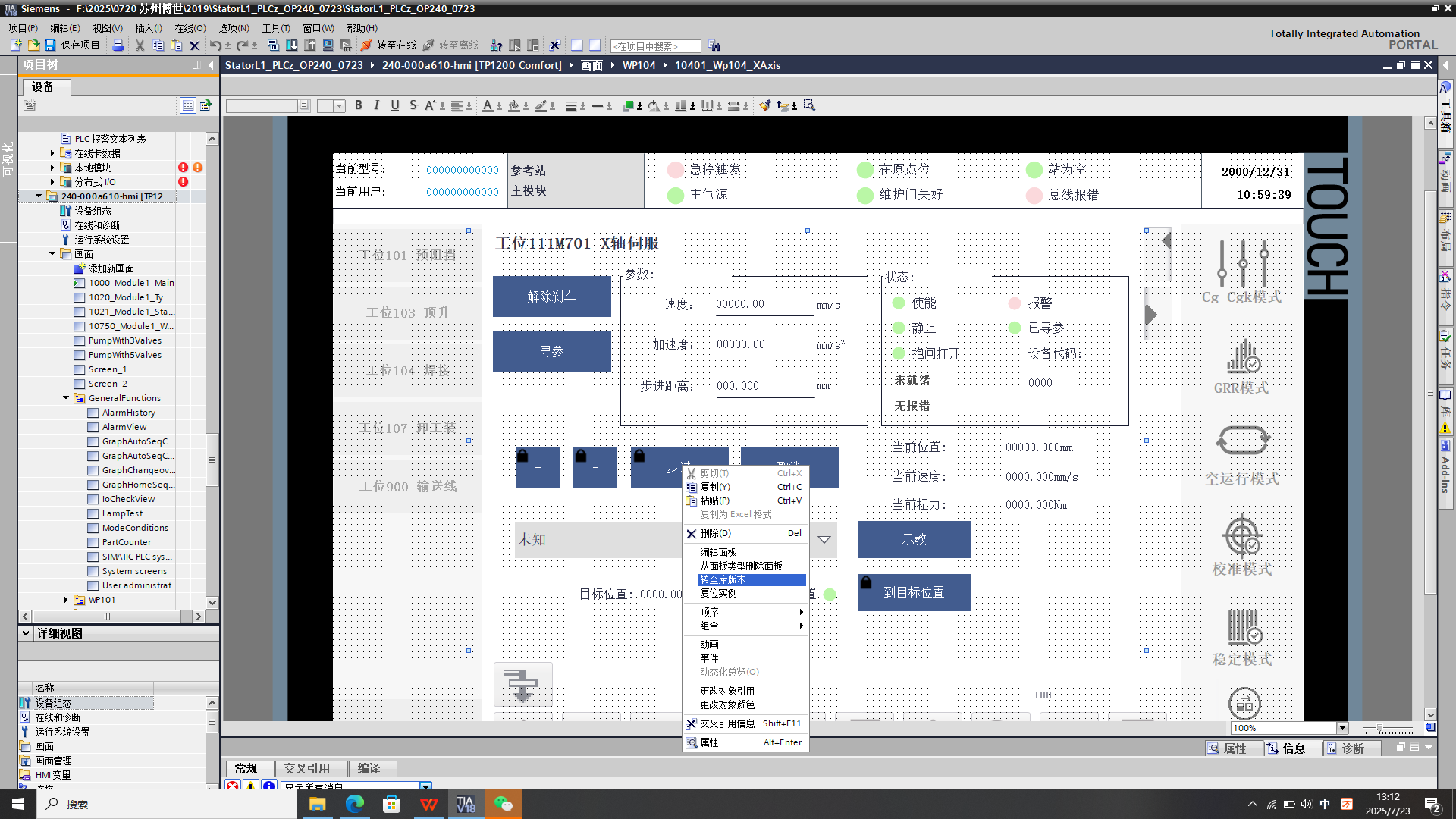Open the TIA V18 taskbar icon
This screenshot has height=819, width=1456.
tap(466, 804)
